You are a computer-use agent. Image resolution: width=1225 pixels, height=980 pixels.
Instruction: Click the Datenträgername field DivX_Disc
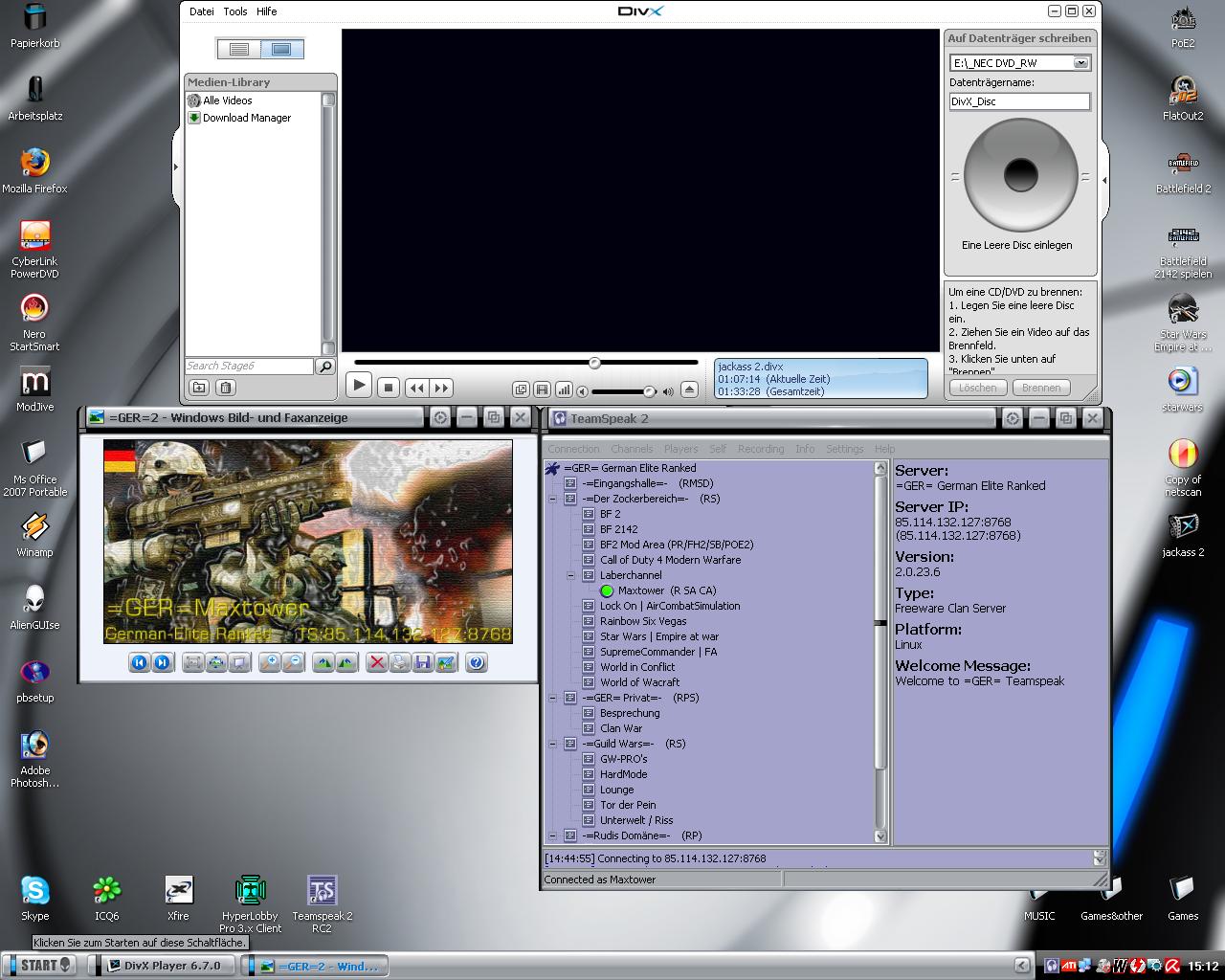tap(1019, 101)
